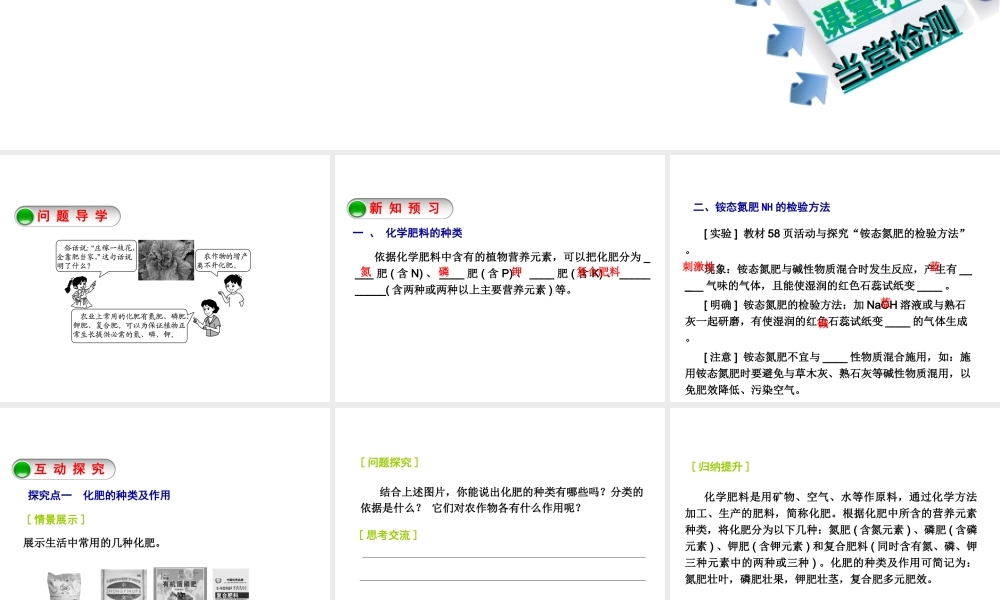Open the flower photo in 问题导学 slide
The width and height of the screenshot is (1000, 600).
point(166,260)
